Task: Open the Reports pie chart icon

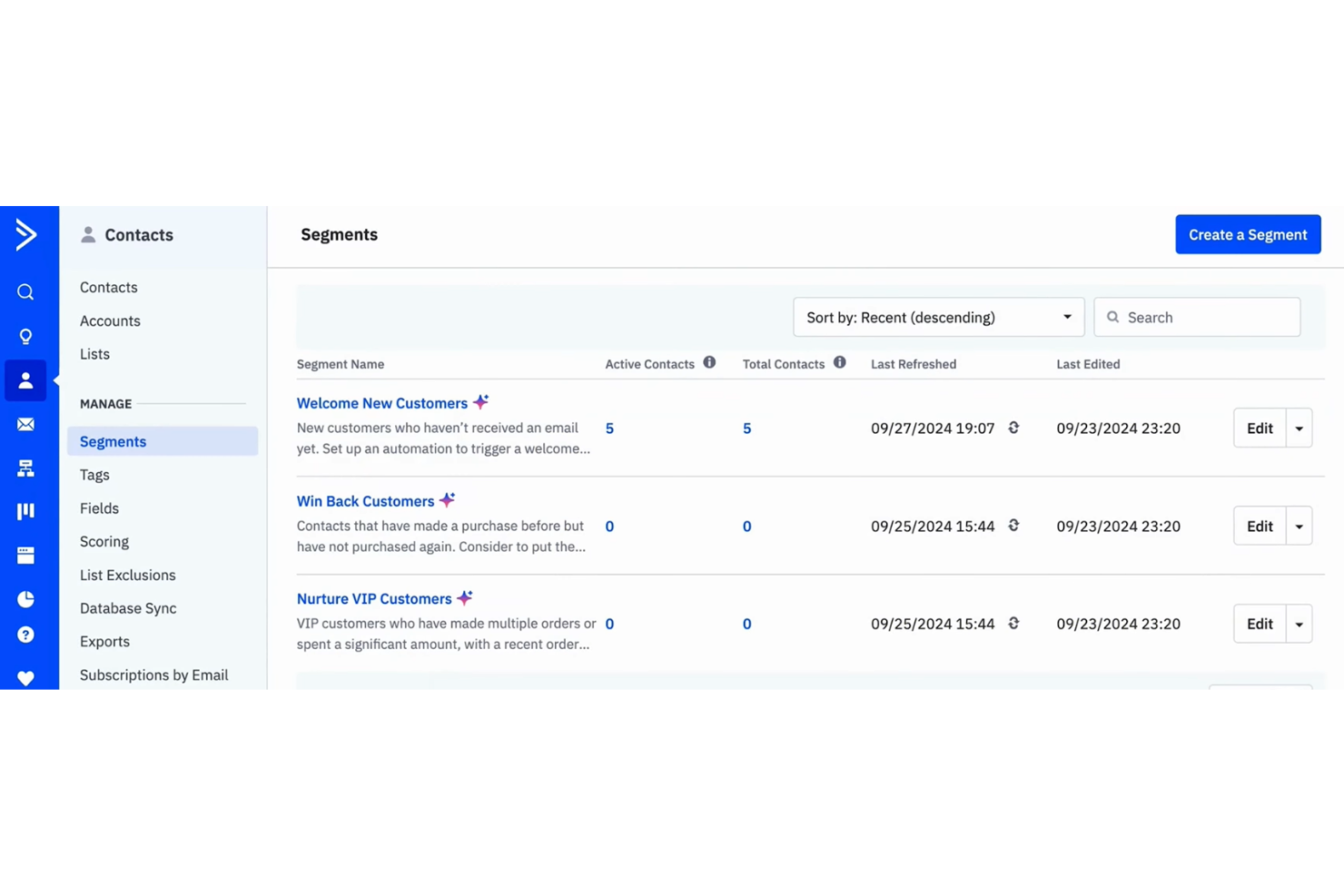Action: (25, 599)
